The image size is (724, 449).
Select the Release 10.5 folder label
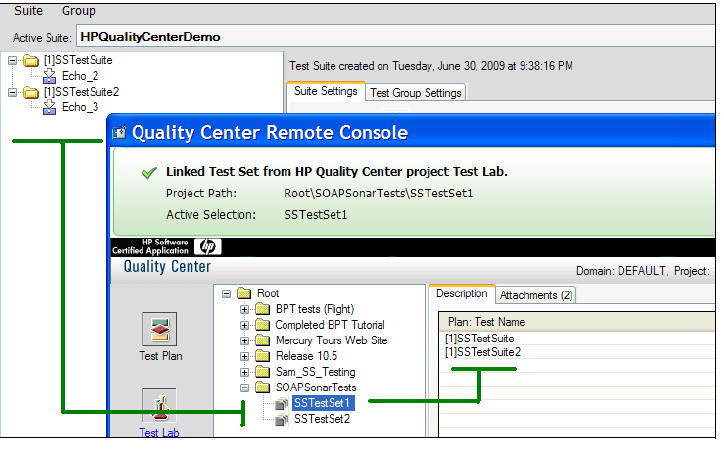click(x=307, y=356)
